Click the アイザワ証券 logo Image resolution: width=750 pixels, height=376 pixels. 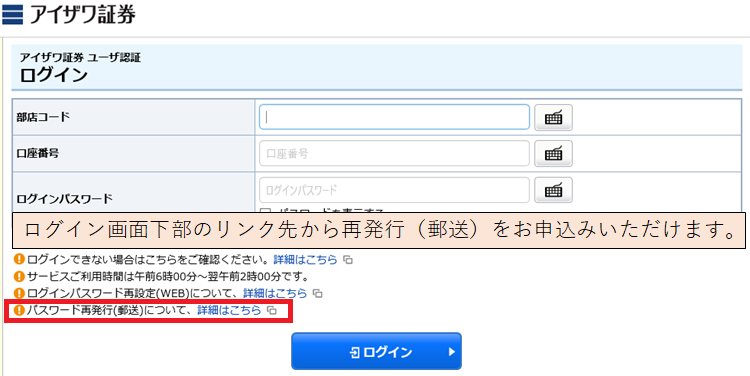coord(69,14)
